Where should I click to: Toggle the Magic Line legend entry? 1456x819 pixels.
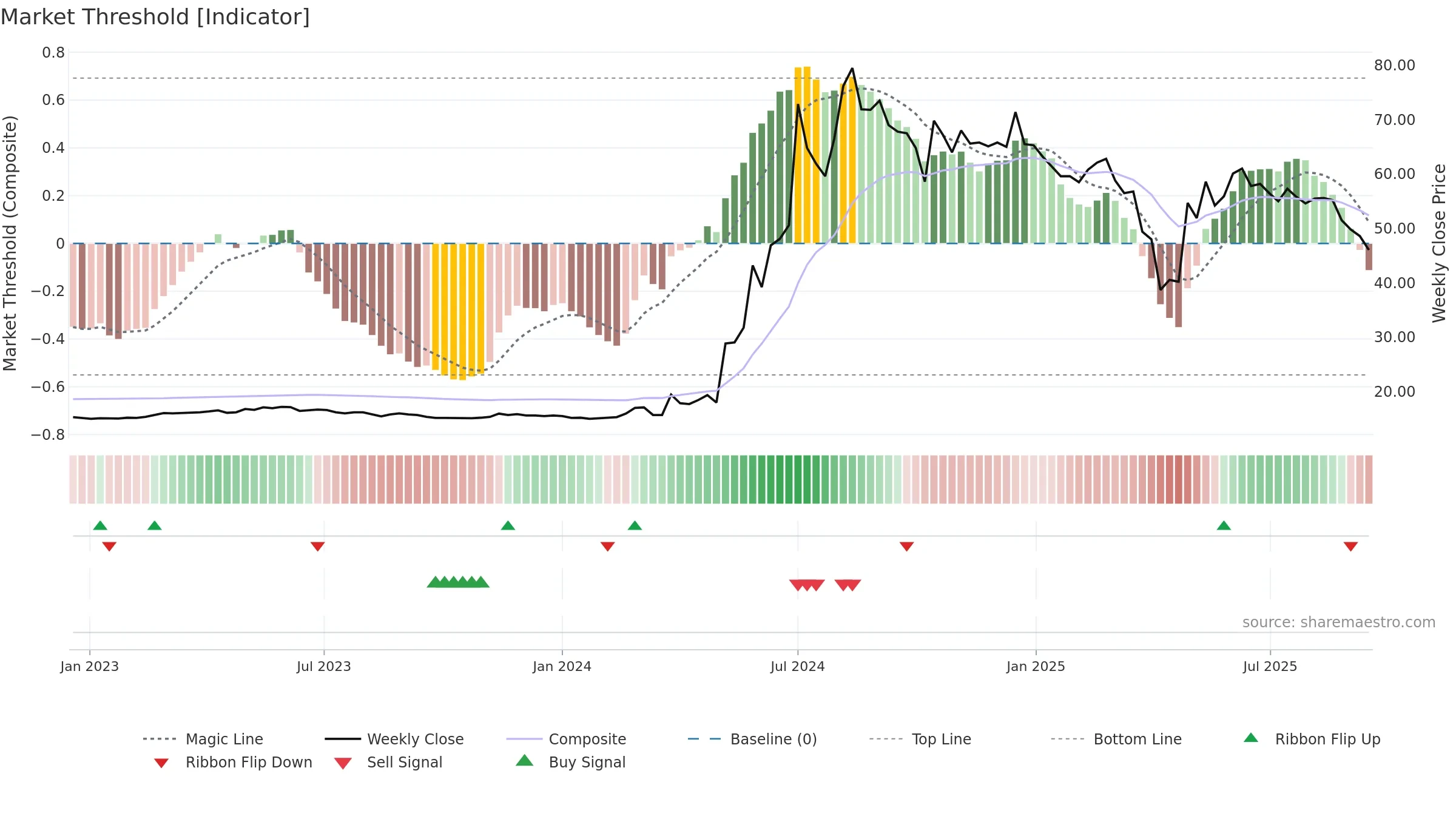click(203, 739)
